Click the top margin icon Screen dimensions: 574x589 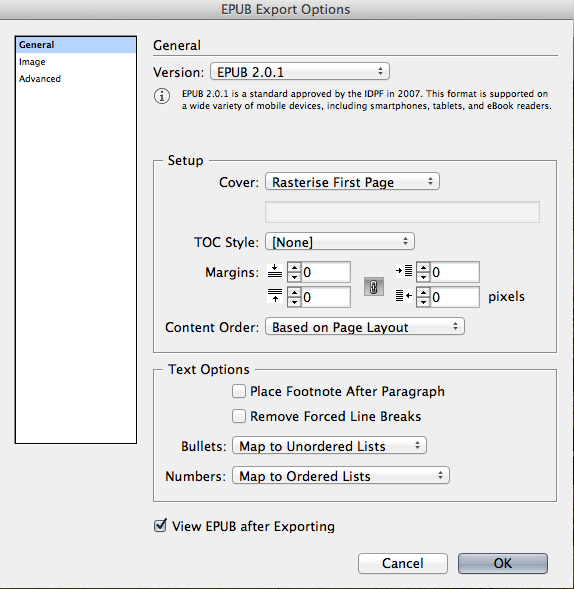pos(275,271)
